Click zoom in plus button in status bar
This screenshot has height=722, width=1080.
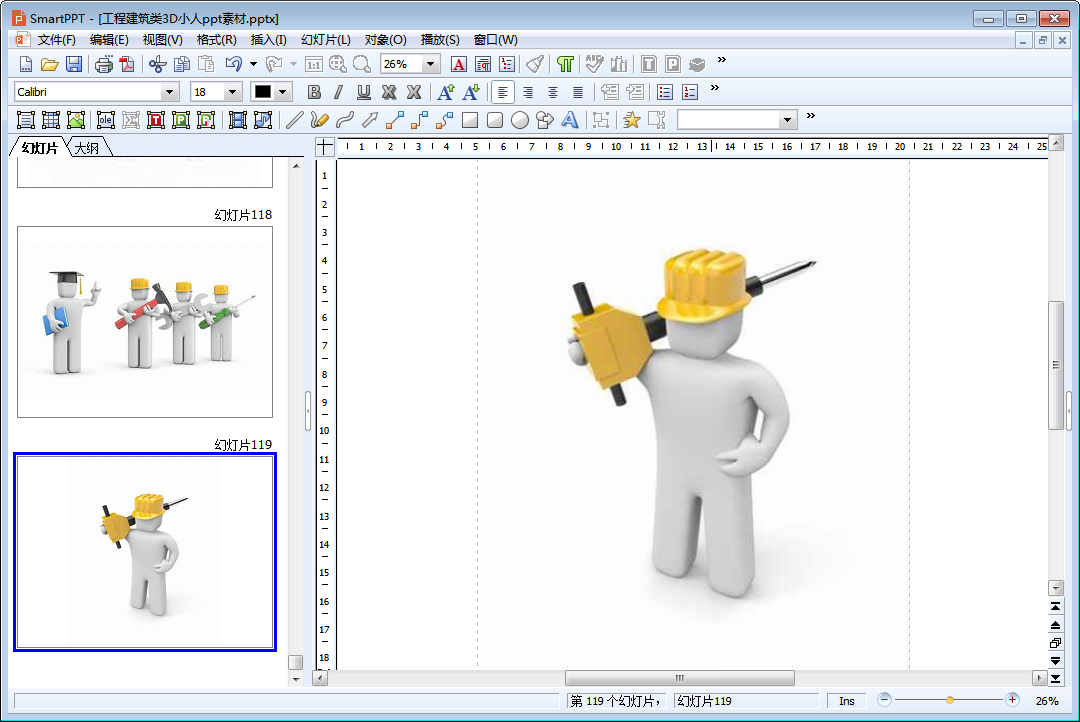[x=1012, y=700]
